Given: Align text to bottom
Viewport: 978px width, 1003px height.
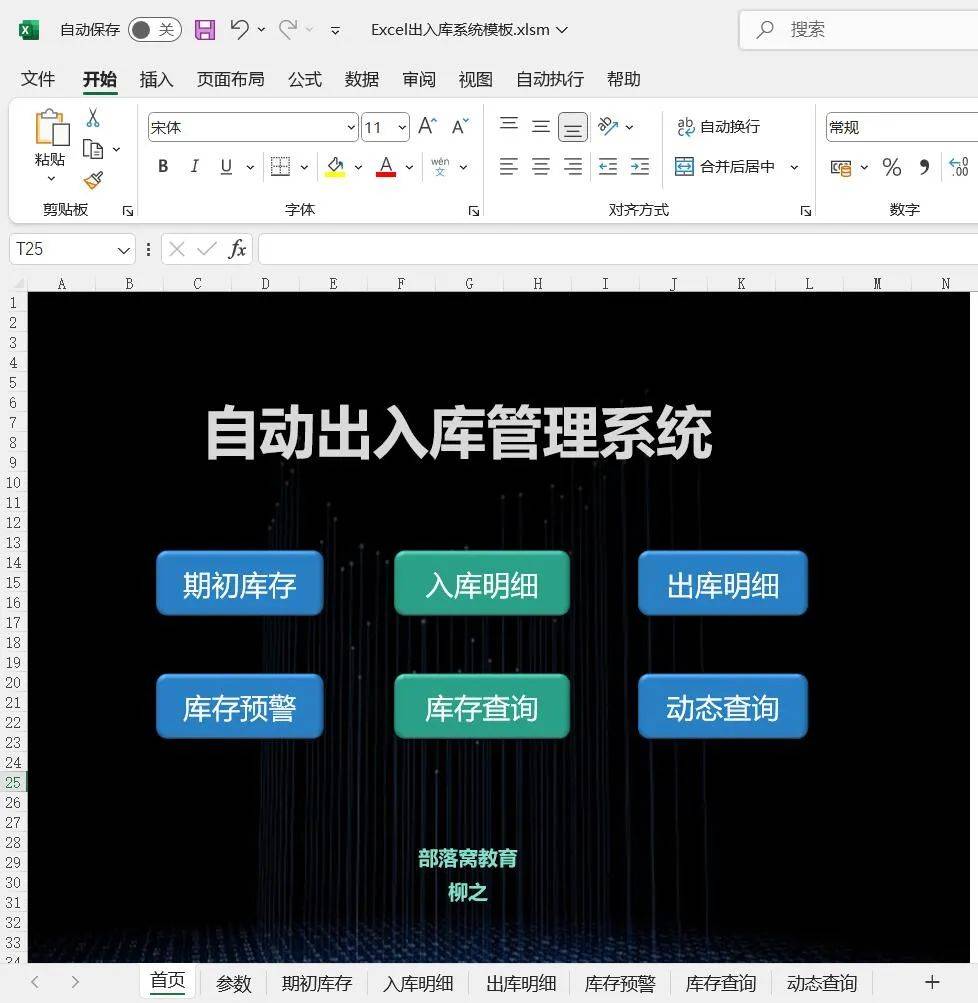Looking at the screenshot, I should 572,127.
